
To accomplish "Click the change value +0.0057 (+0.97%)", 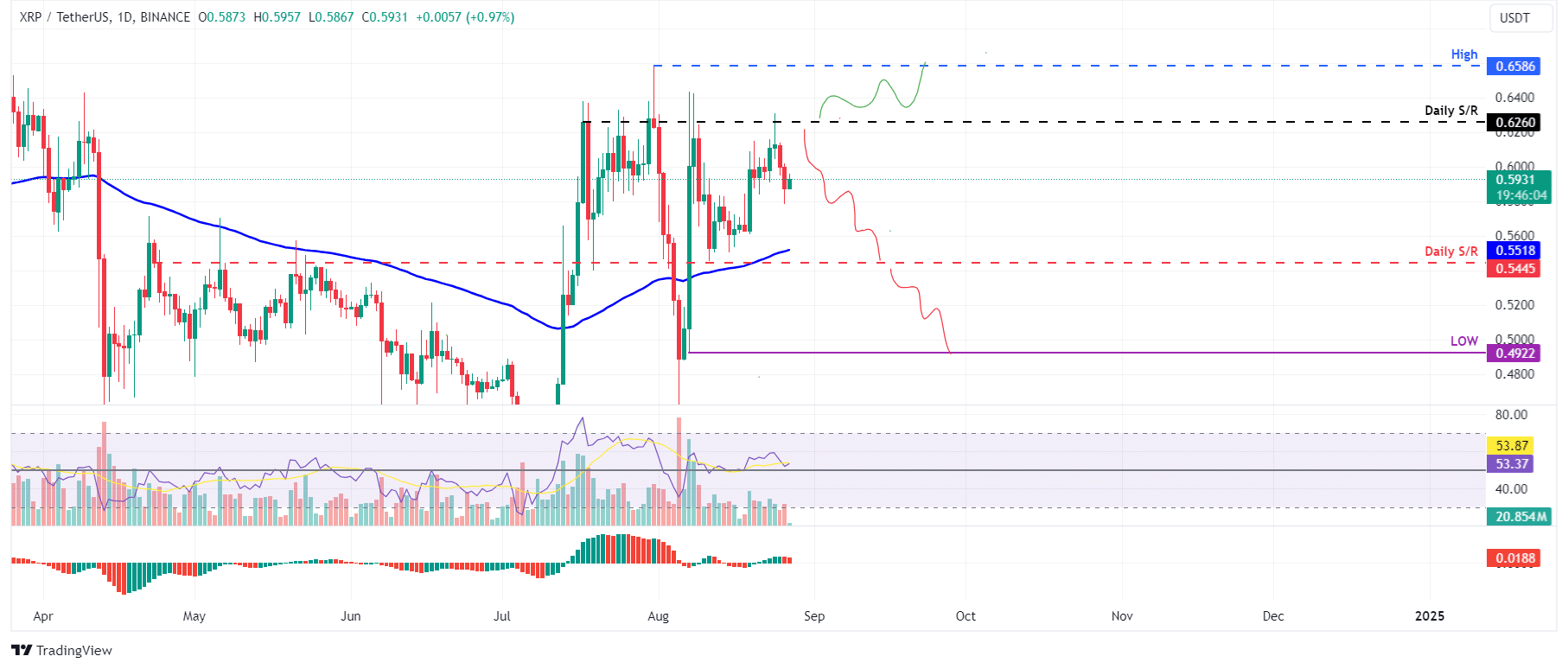I will point(465,17).
